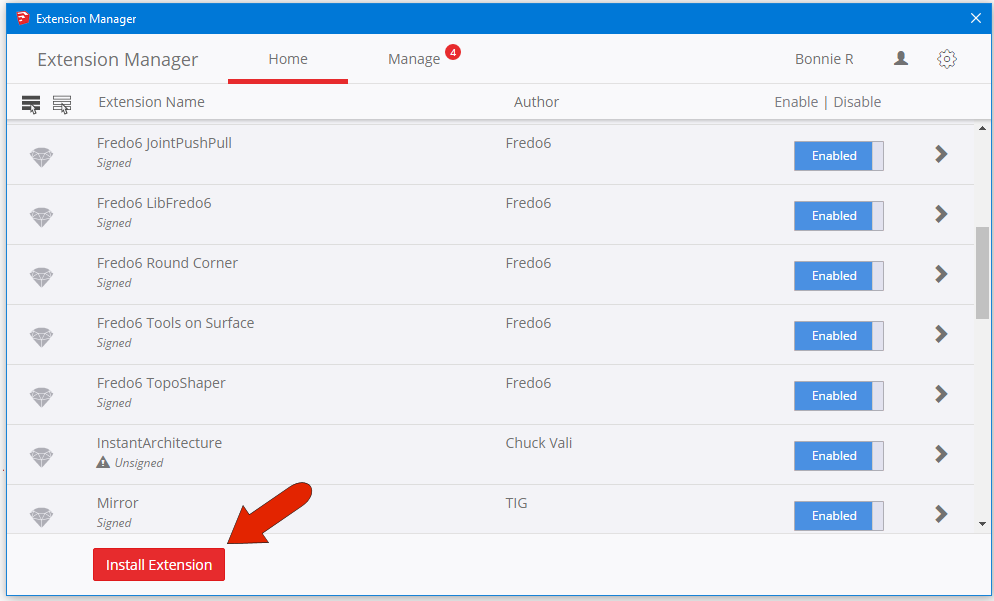
Task: Click the Extension Manager heading text
Action: (x=118, y=60)
